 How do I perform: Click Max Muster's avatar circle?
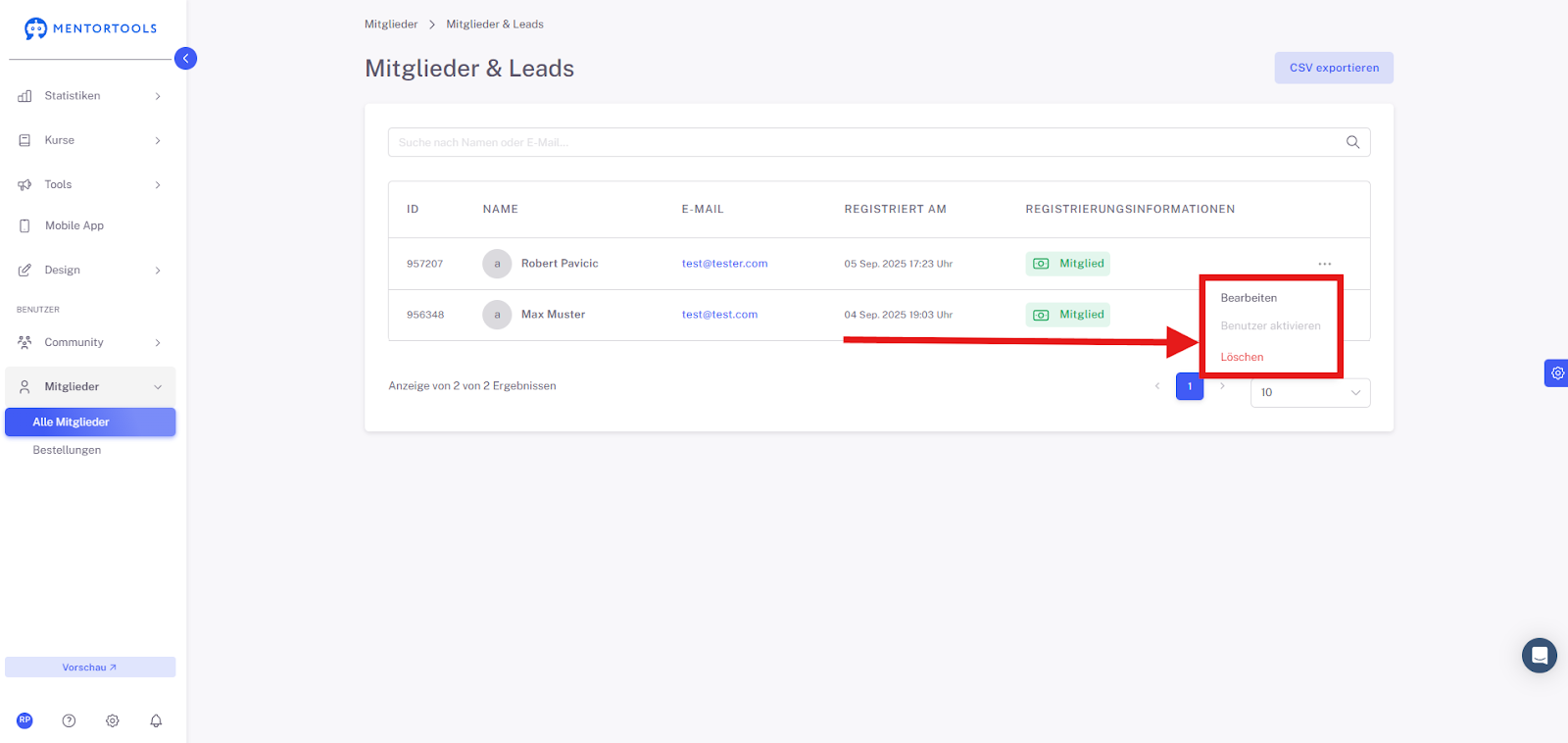coord(497,315)
